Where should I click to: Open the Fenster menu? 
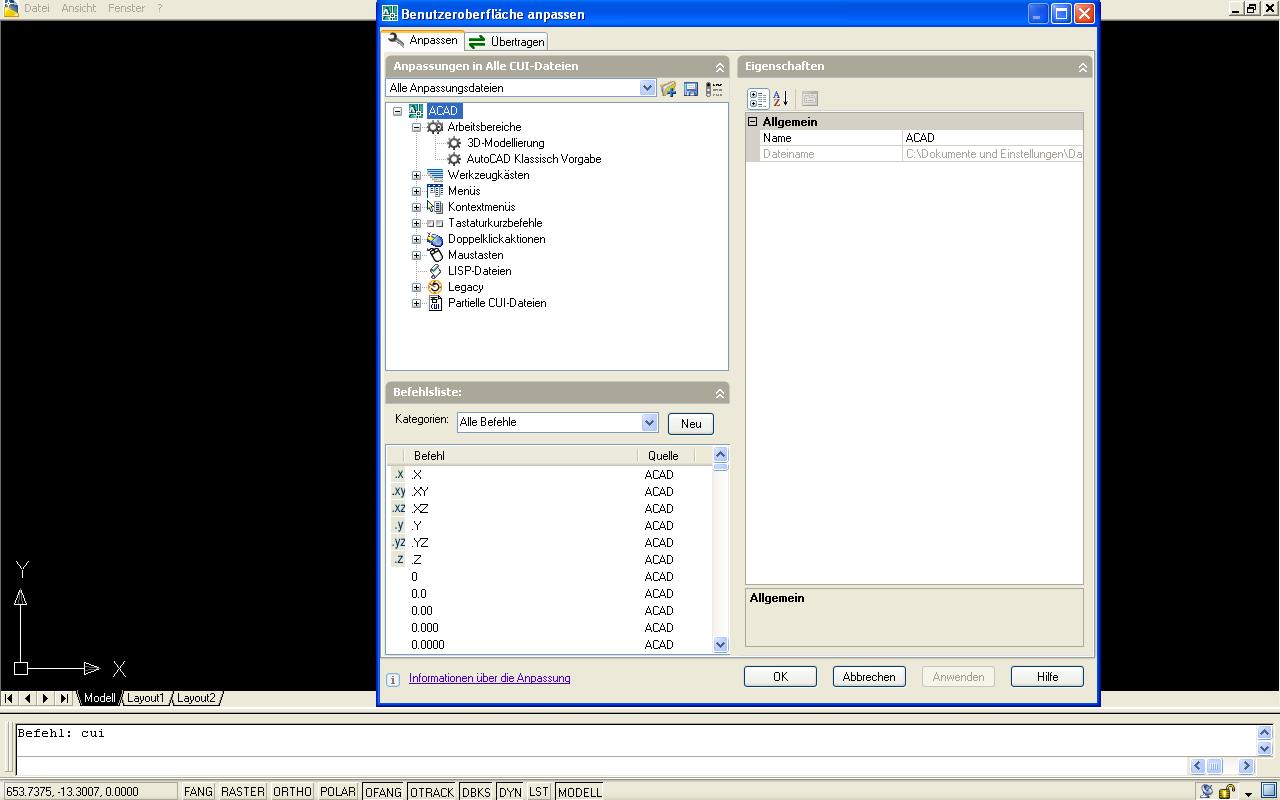(127, 8)
